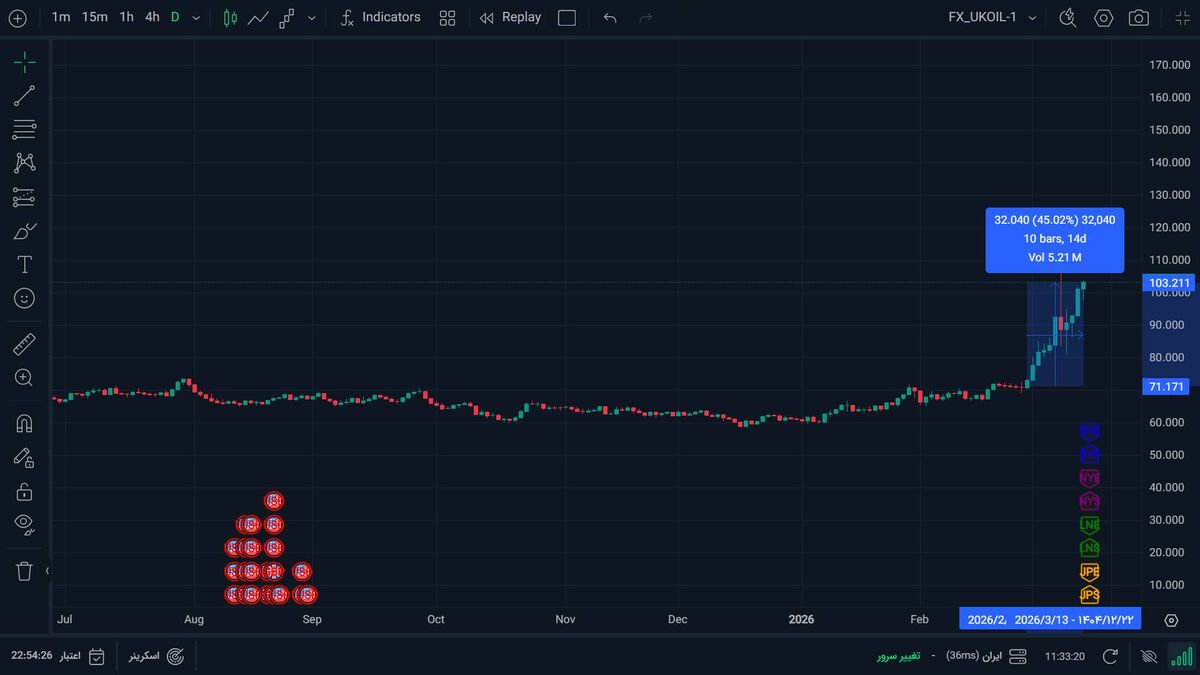The width and height of the screenshot is (1200, 675).
Task: Select the XABCD pattern tool
Action: click(x=24, y=162)
